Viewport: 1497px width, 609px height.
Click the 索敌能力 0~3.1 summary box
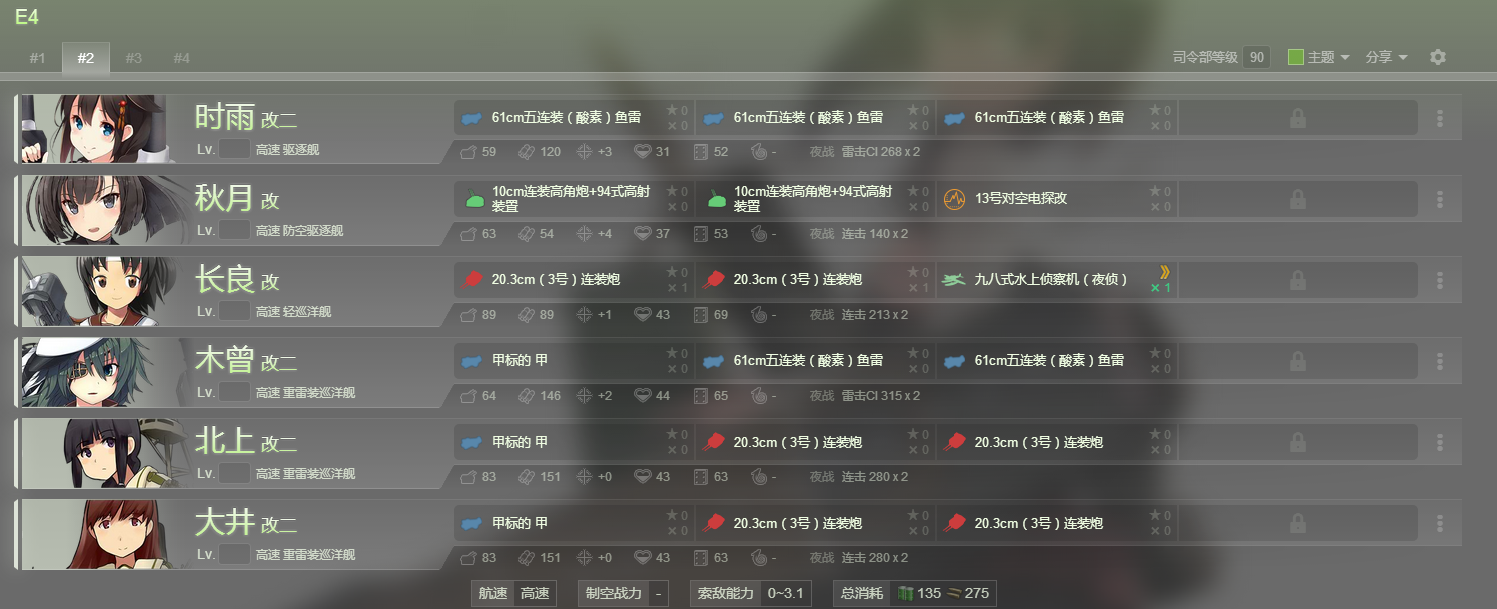pyautogui.click(x=751, y=594)
